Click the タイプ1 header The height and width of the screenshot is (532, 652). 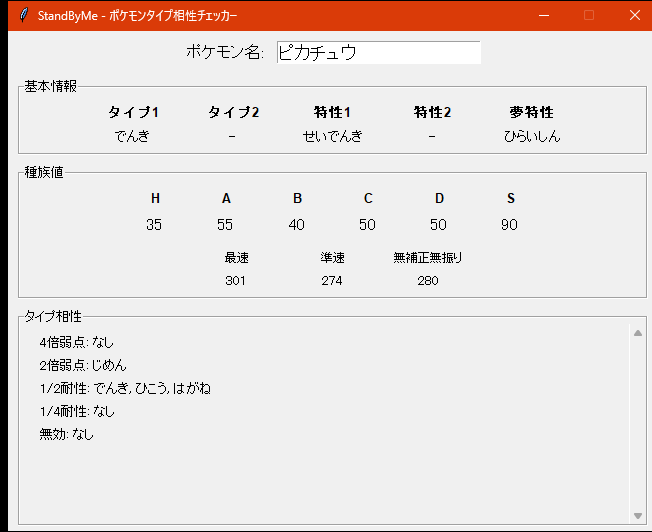[133, 112]
